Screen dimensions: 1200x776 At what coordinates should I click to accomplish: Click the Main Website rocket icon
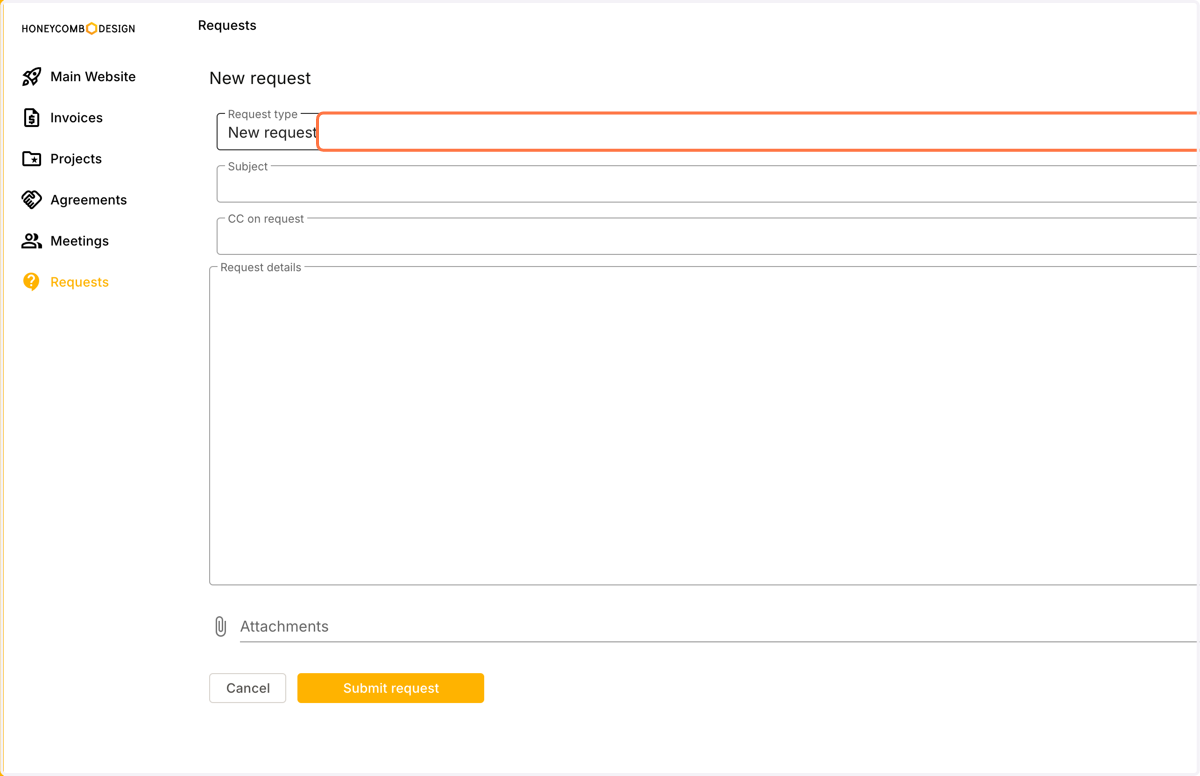[x=32, y=77]
